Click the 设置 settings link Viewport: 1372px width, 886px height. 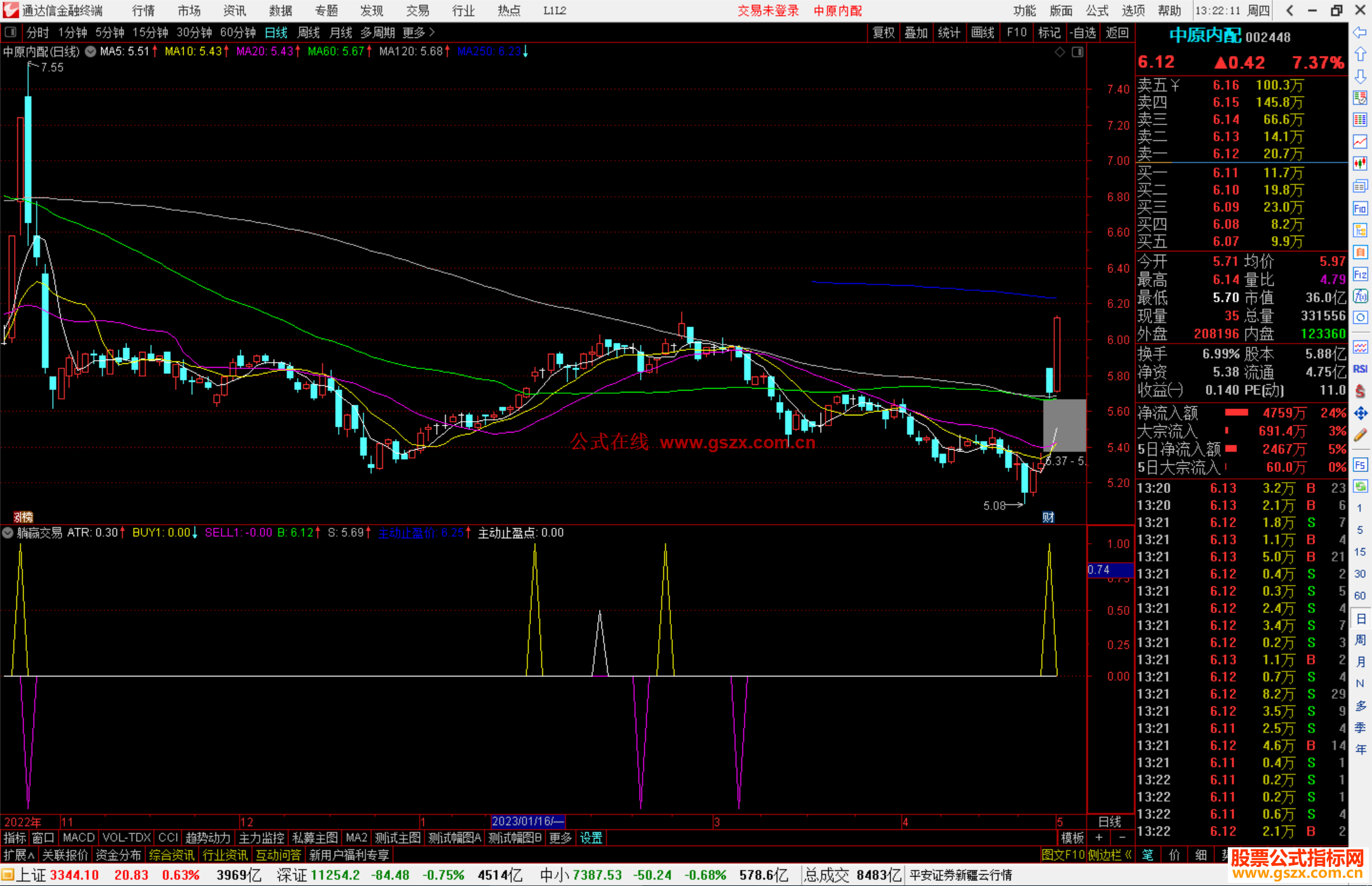coord(591,838)
